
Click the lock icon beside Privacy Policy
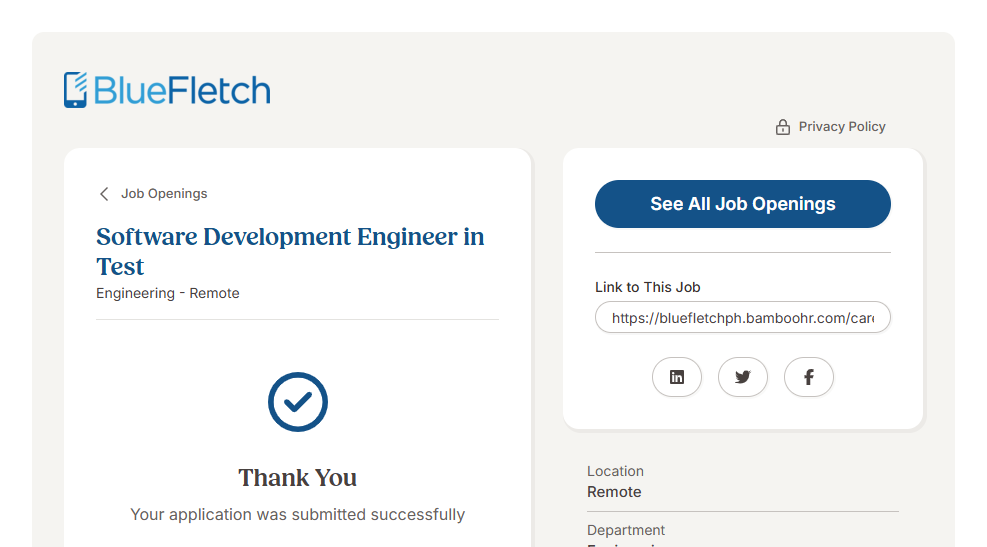783,127
